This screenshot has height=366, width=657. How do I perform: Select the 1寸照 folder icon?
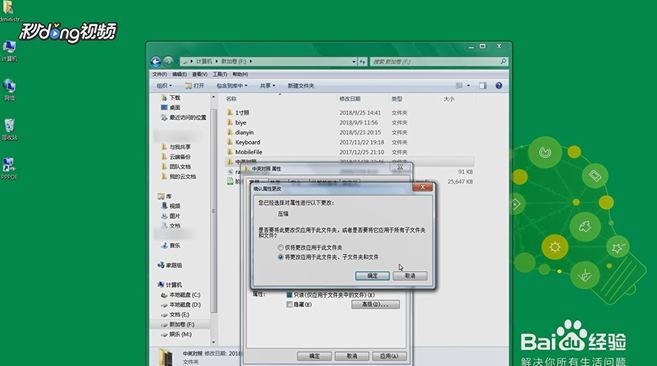coord(230,112)
